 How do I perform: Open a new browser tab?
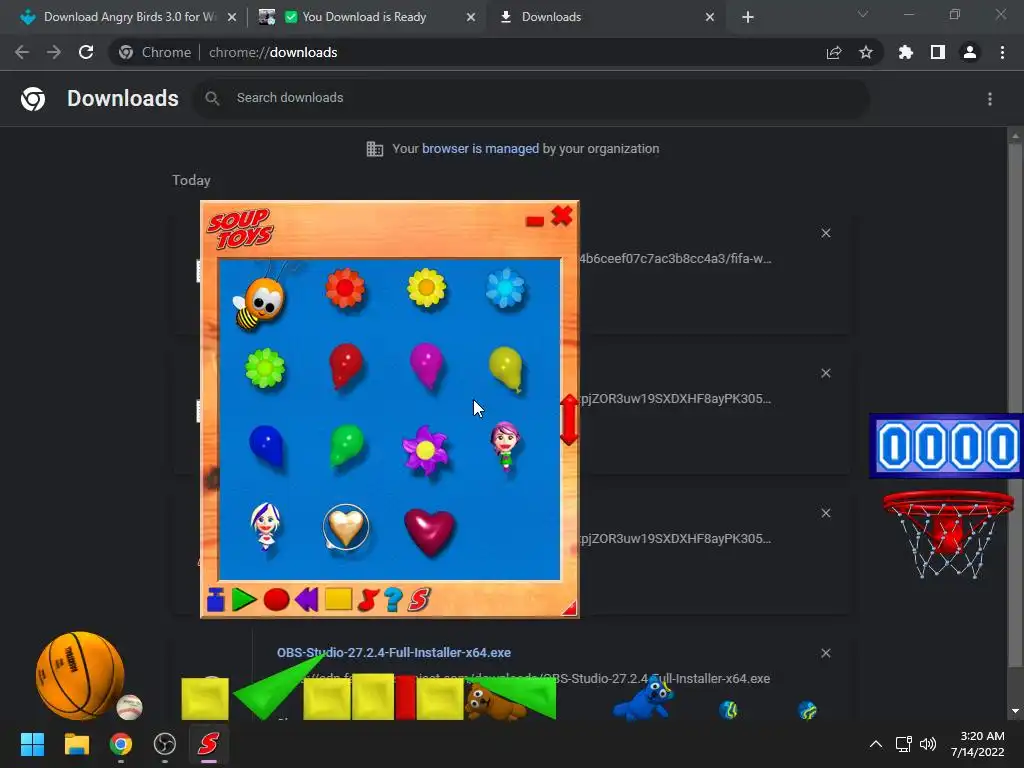point(748,17)
